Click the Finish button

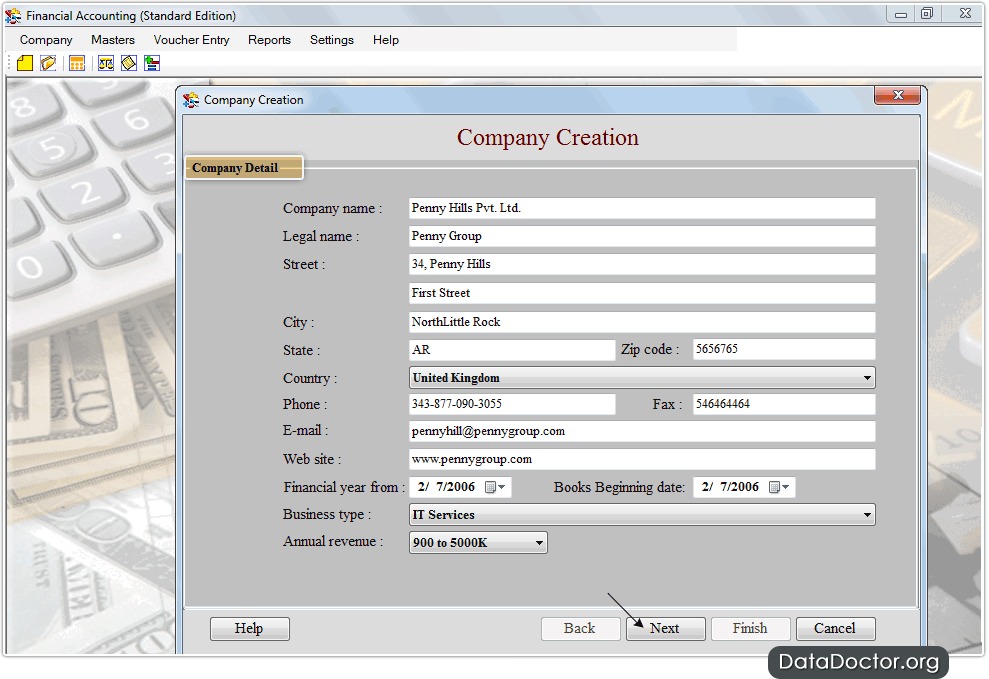click(x=751, y=629)
